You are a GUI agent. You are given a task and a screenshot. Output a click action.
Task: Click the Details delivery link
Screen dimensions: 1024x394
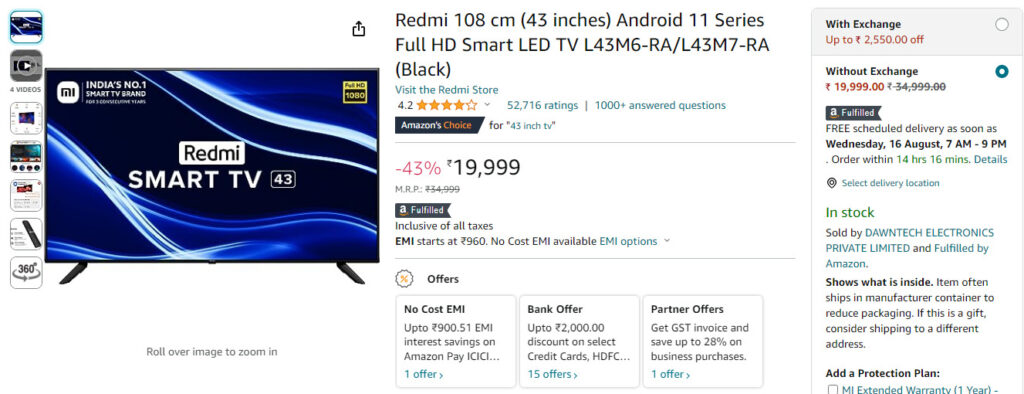pos(991,159)
